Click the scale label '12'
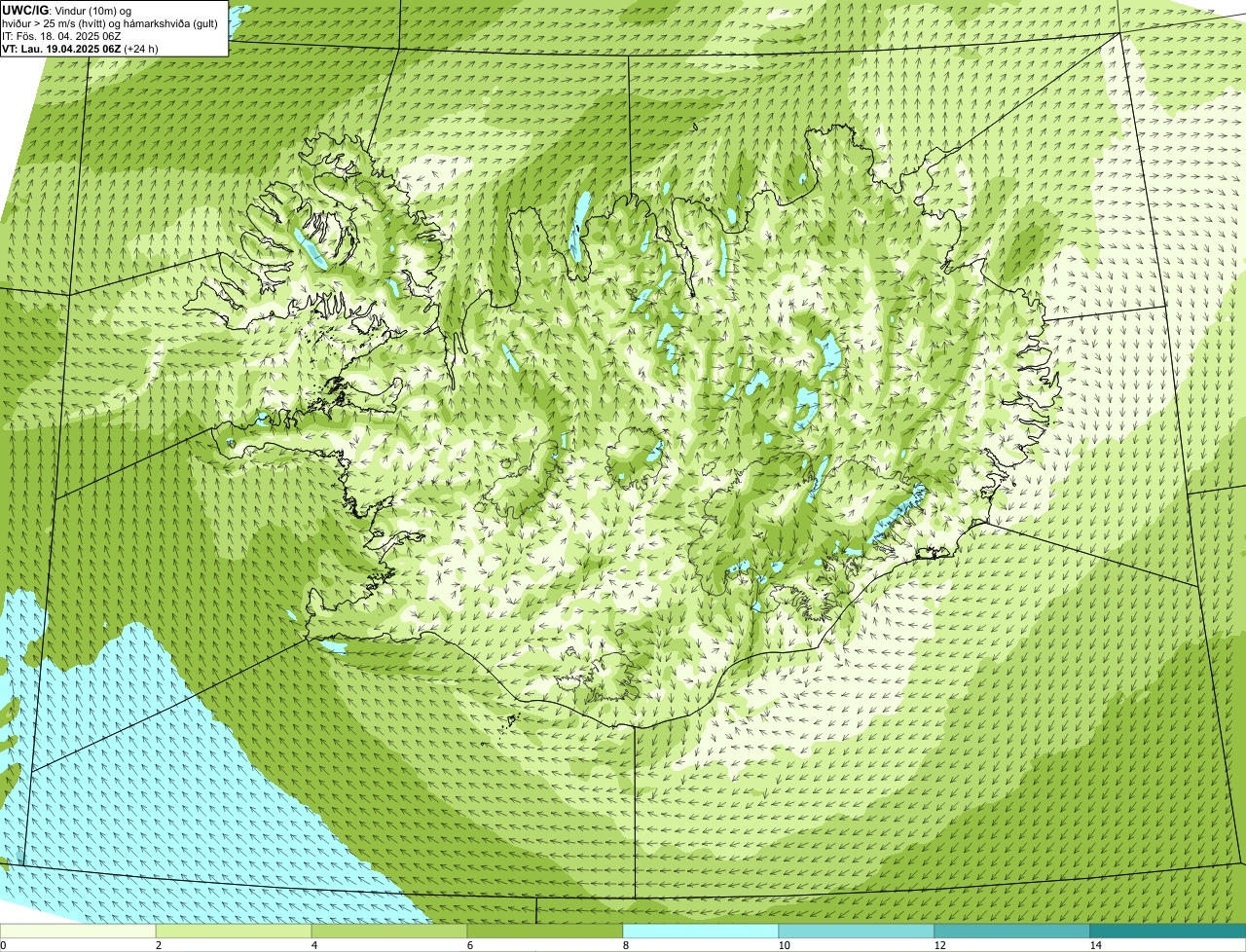Screen dimensions: 1246x952 (x=939, y=945)
